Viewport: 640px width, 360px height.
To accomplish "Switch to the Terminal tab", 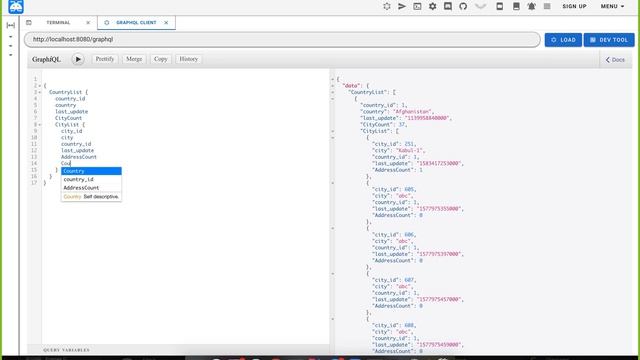I will (x=58, y=23).
